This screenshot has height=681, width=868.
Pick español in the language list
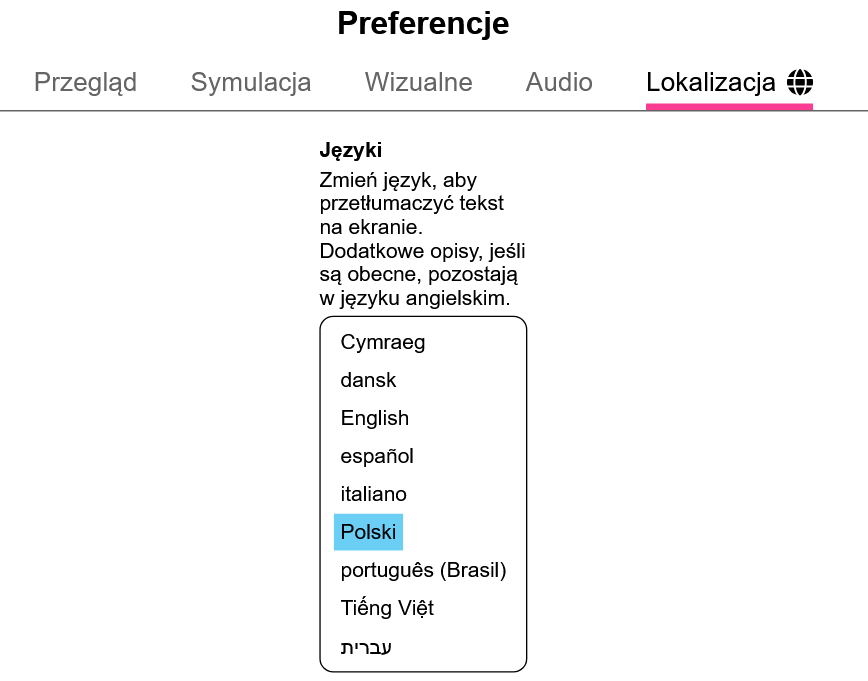pos(377,456)
